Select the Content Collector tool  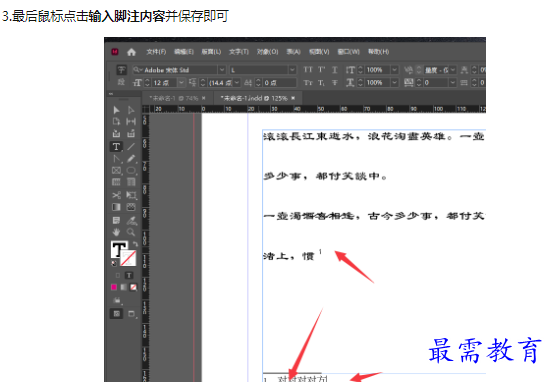click(x=116, y=134)
